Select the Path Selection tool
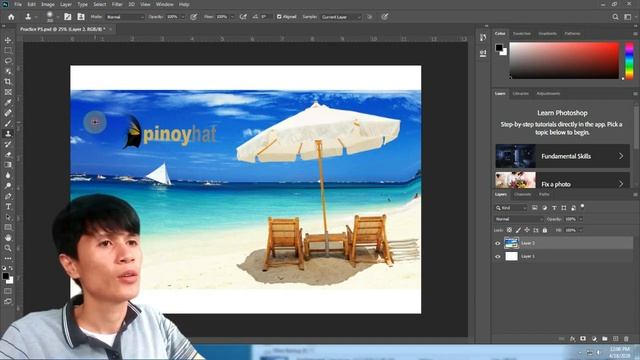640x360 pixels. (8, 217)
